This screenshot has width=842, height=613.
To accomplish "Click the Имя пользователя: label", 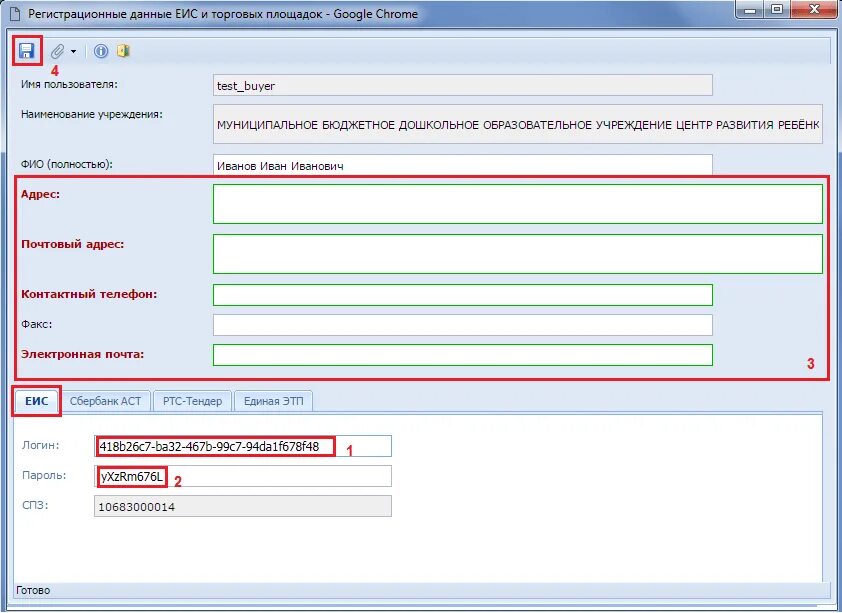I will click(69, 84).
